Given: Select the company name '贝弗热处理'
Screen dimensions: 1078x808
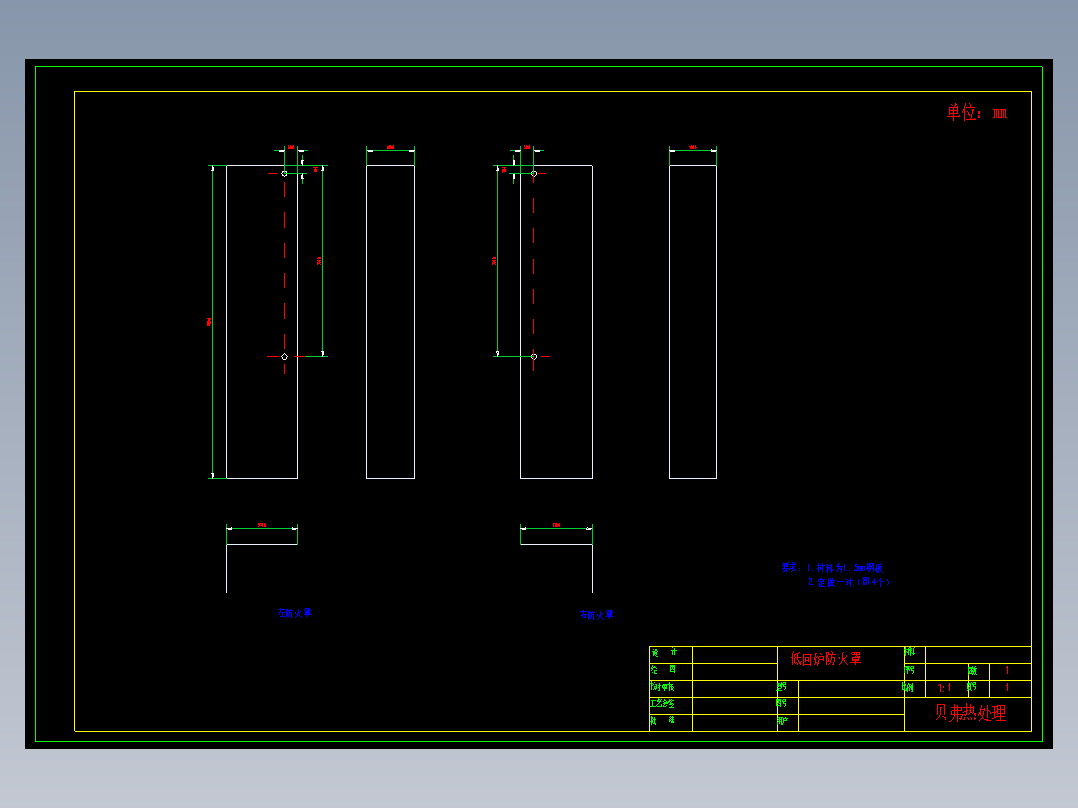Looking at the screenshot, I should click(x=970, y=712).
